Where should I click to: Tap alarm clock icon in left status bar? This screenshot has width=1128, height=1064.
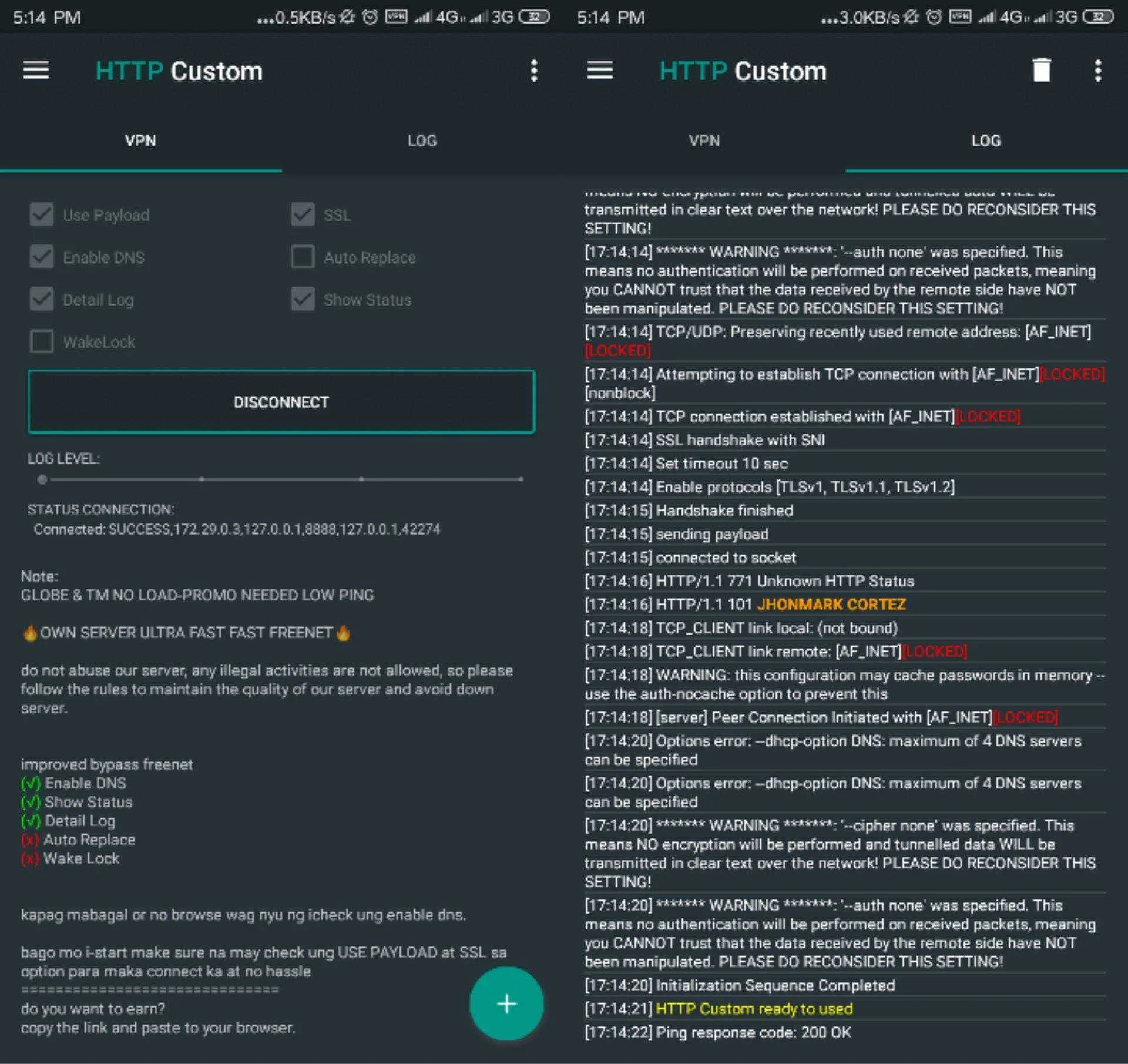point(370,17)
